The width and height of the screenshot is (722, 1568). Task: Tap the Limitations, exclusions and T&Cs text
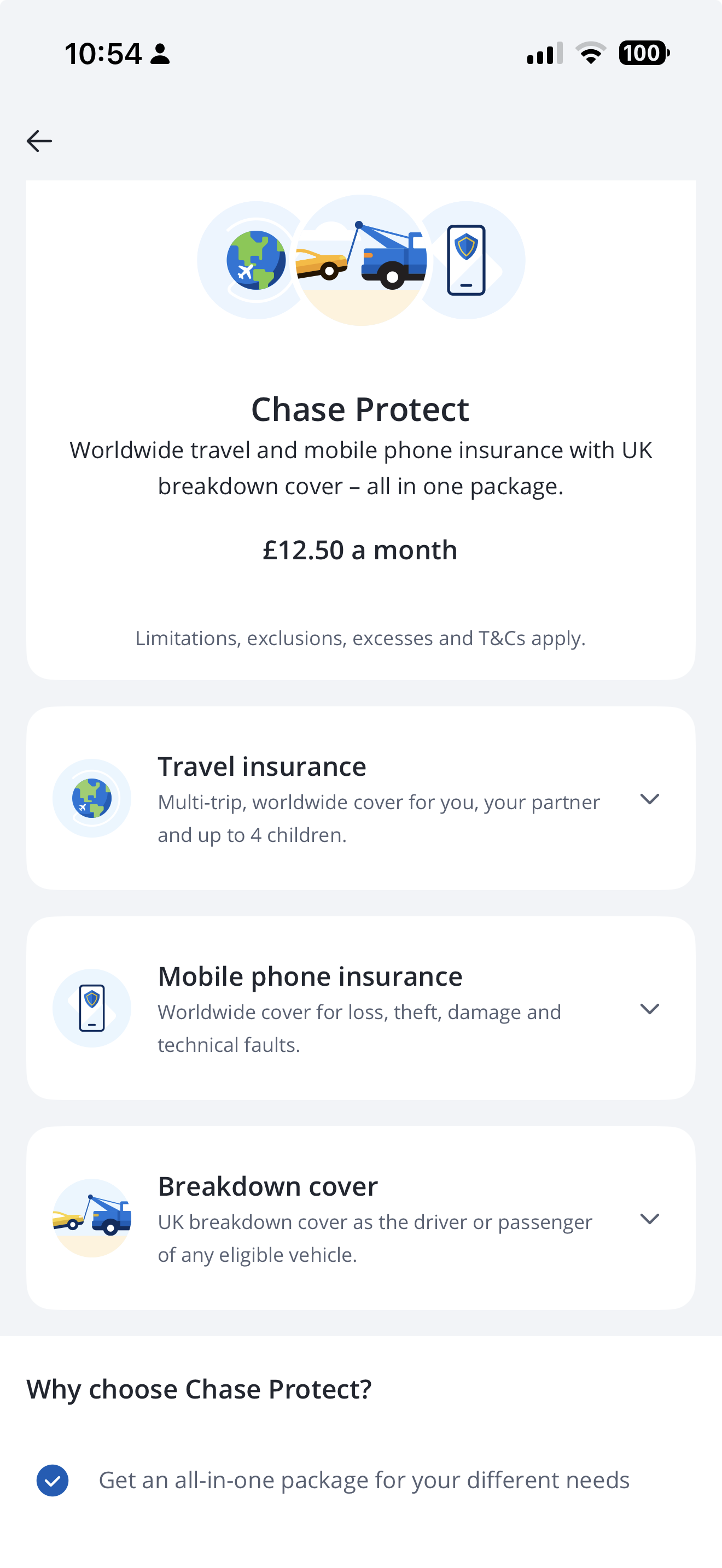pos(360,638)
